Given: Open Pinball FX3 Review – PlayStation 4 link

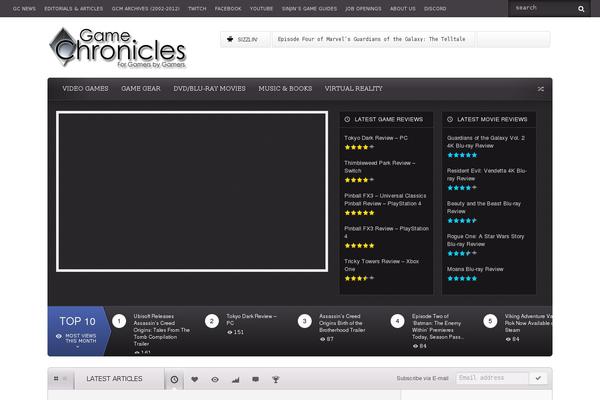Looking at the screenshot, I should click(386, 232).
